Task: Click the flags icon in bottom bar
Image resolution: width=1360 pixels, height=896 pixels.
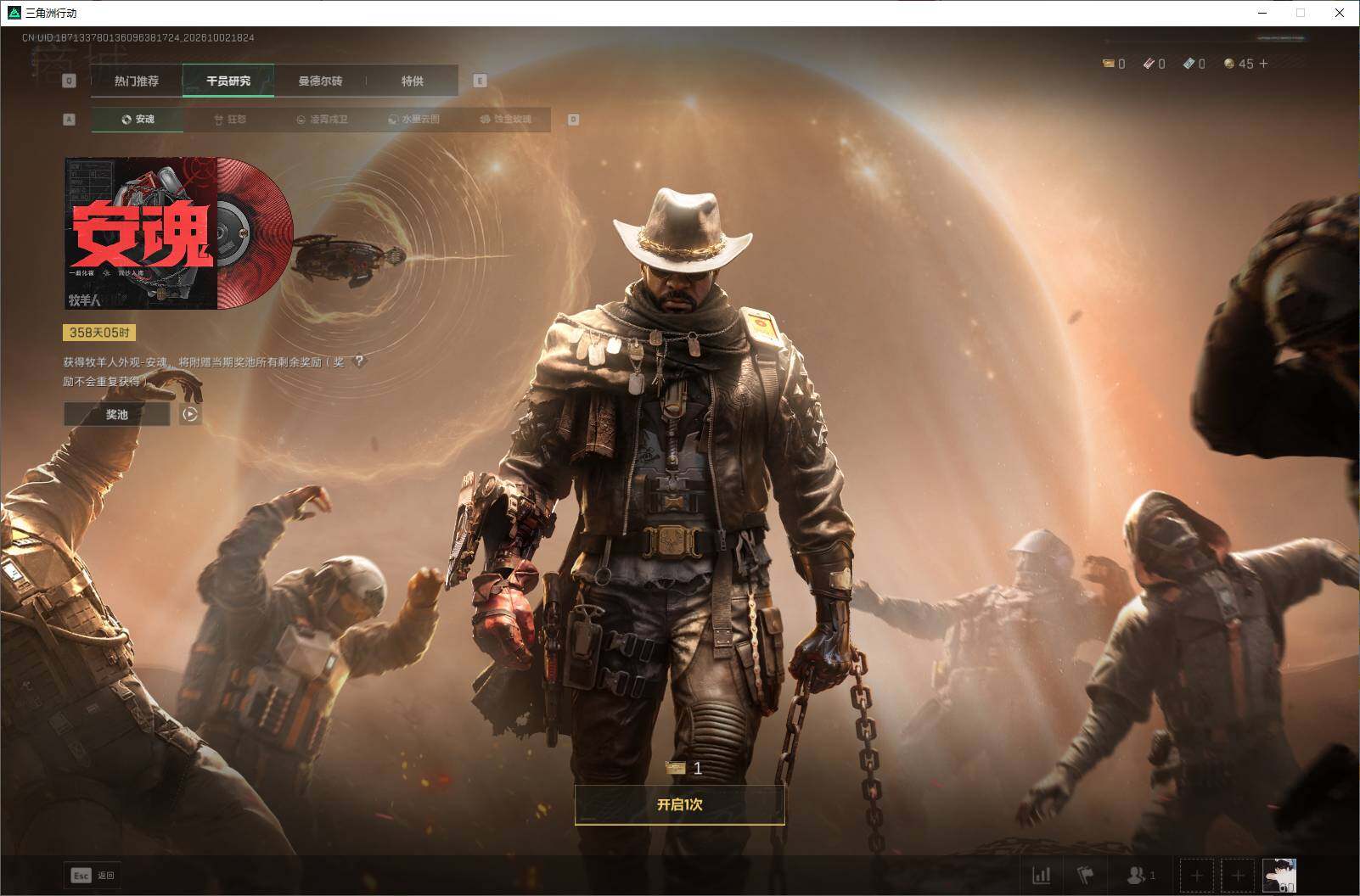Action: point(1085,875)
